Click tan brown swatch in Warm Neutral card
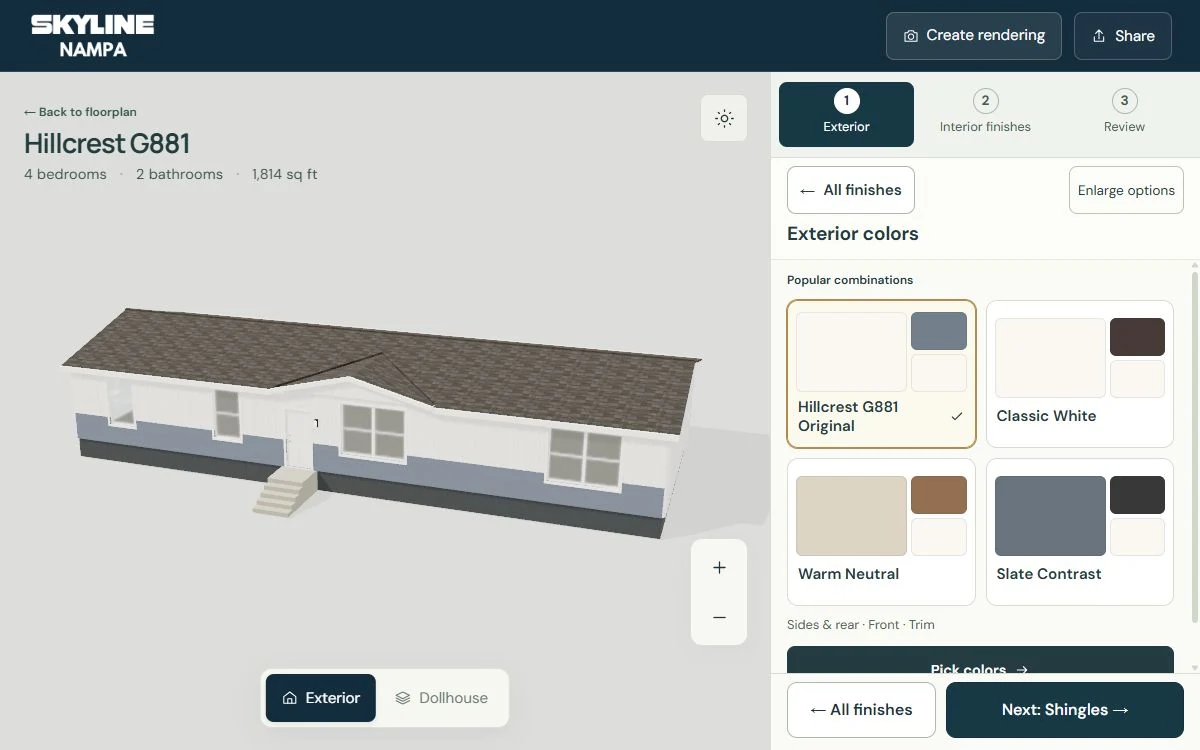The image size is (1200, 750). click(939, 495)
